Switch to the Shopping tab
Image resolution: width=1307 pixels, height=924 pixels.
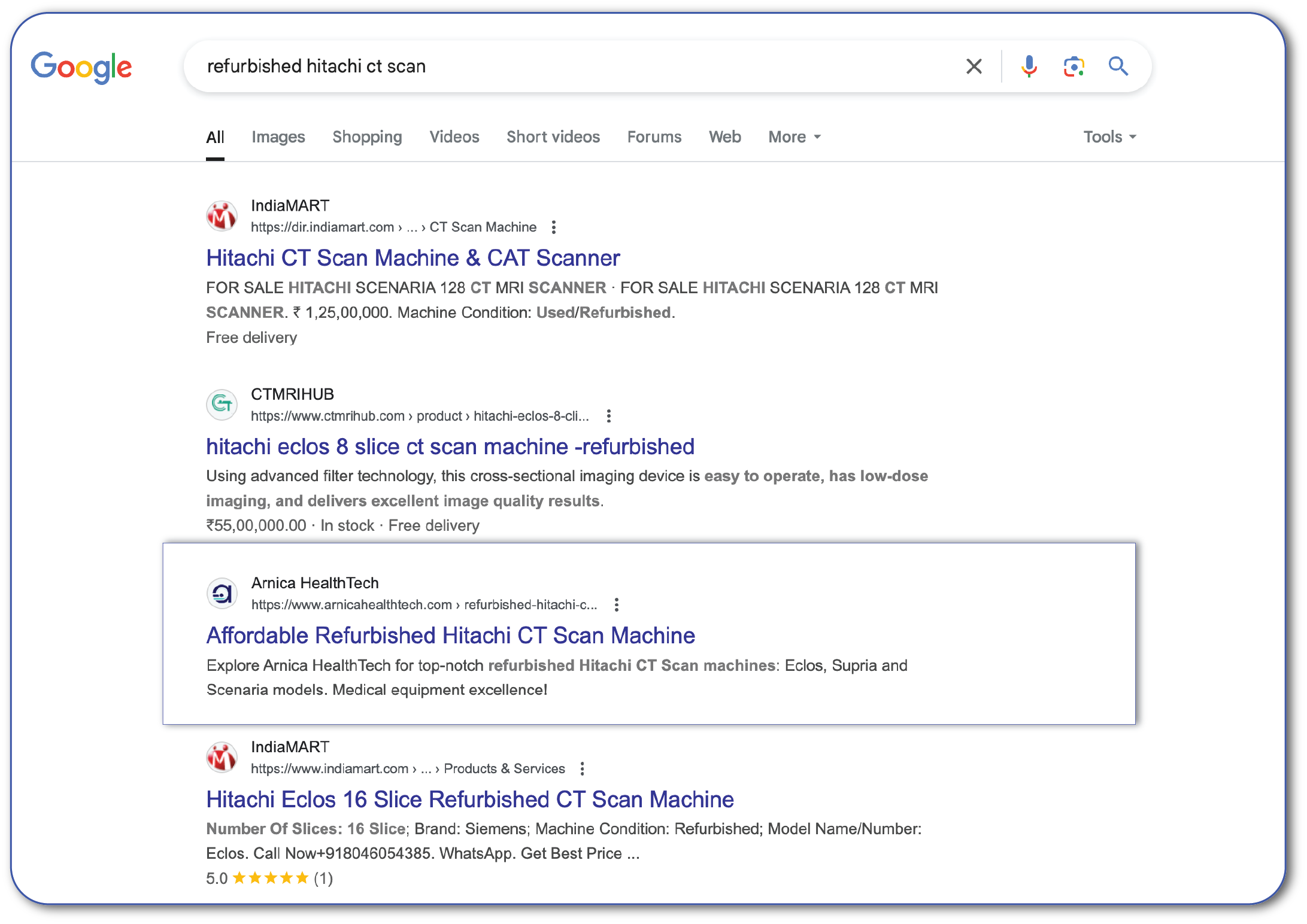(x=368, y=137)
